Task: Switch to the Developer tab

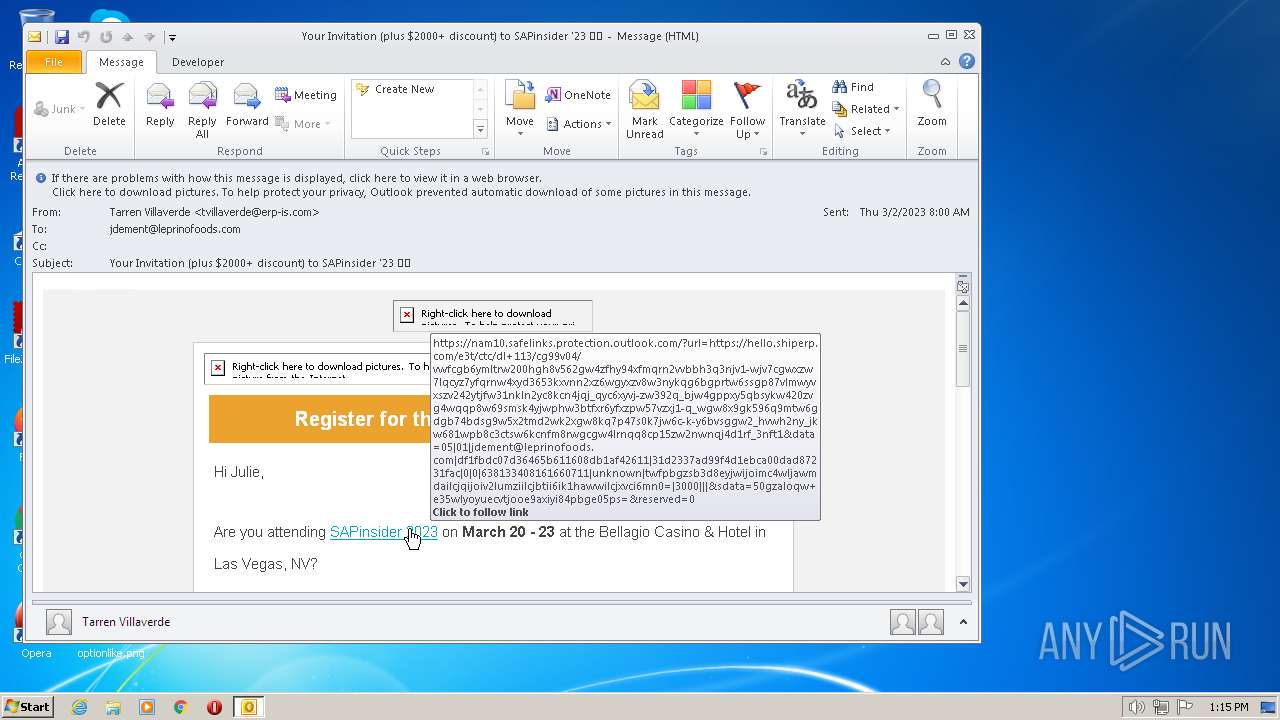Action: pos(198,62)
